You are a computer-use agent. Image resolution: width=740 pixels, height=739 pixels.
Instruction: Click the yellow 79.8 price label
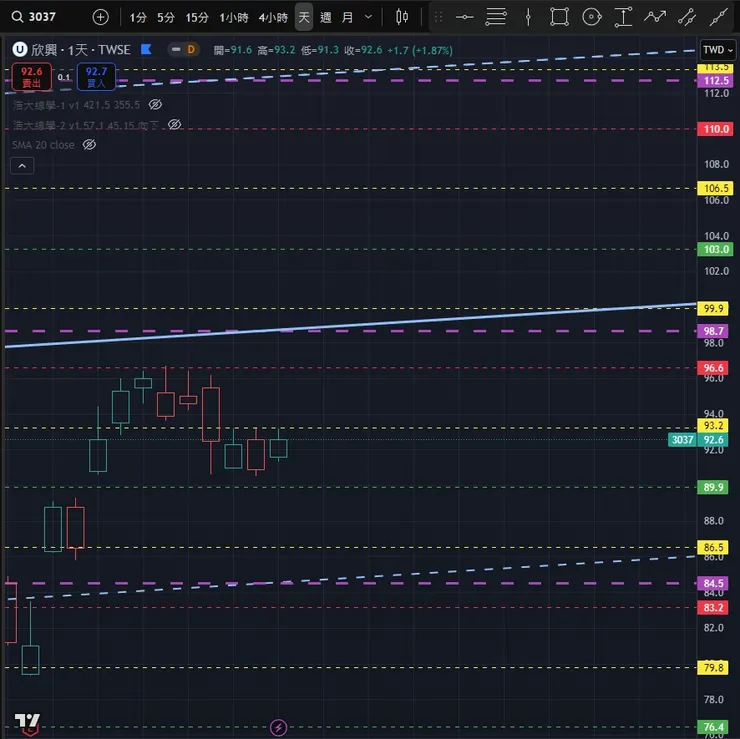713,667
